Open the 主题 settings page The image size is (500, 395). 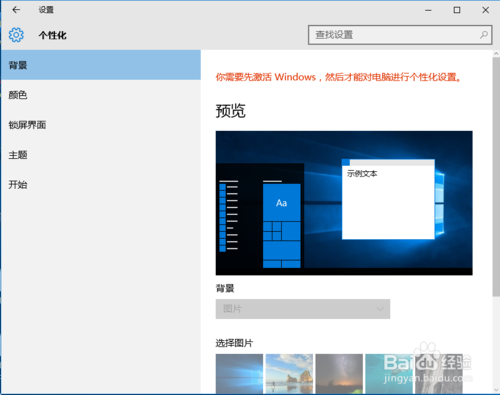pos(101,155)
